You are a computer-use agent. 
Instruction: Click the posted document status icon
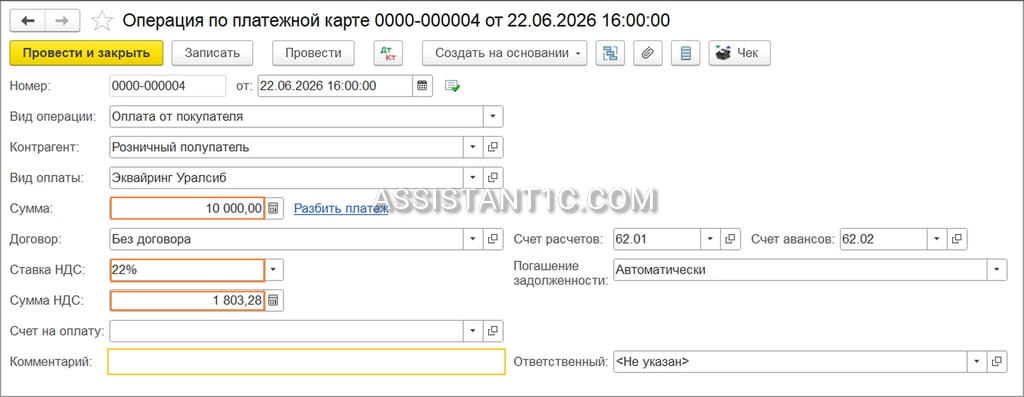453,86
